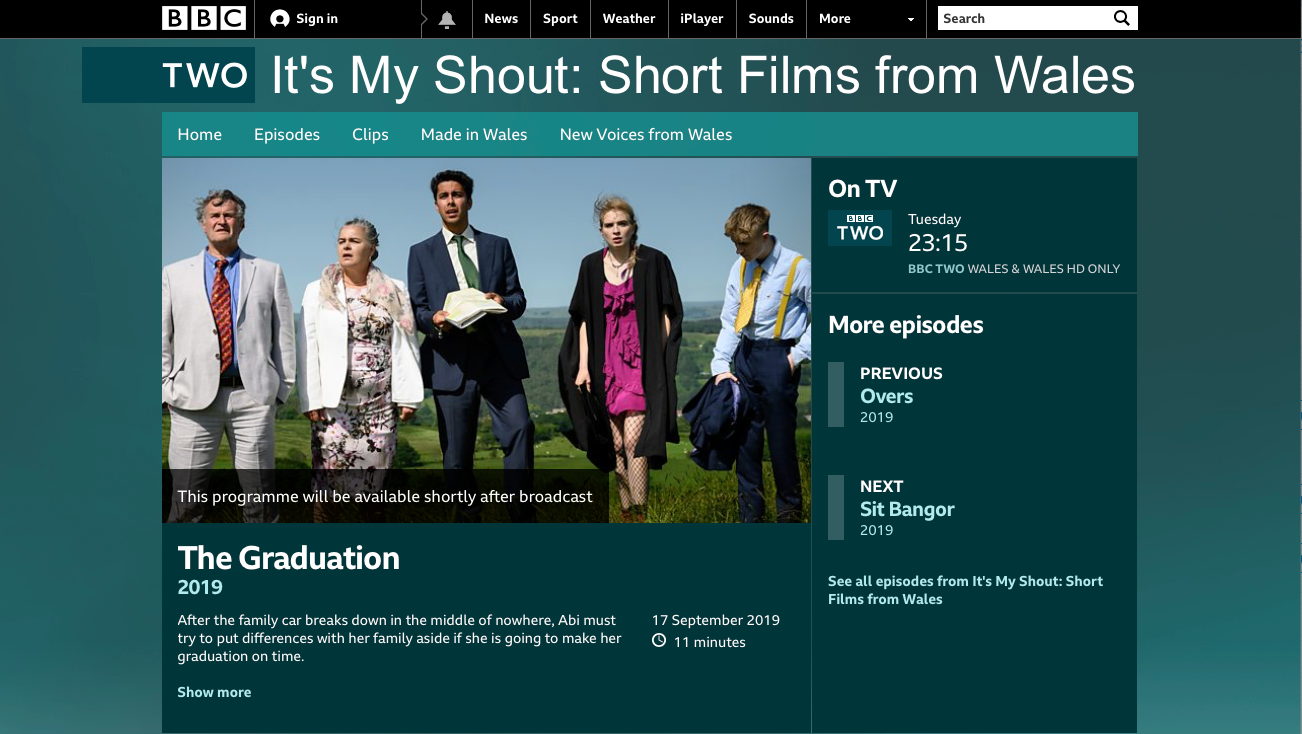Switch to the Clips tab
The image size is (1302, 734).
click(x=370, y=134)
